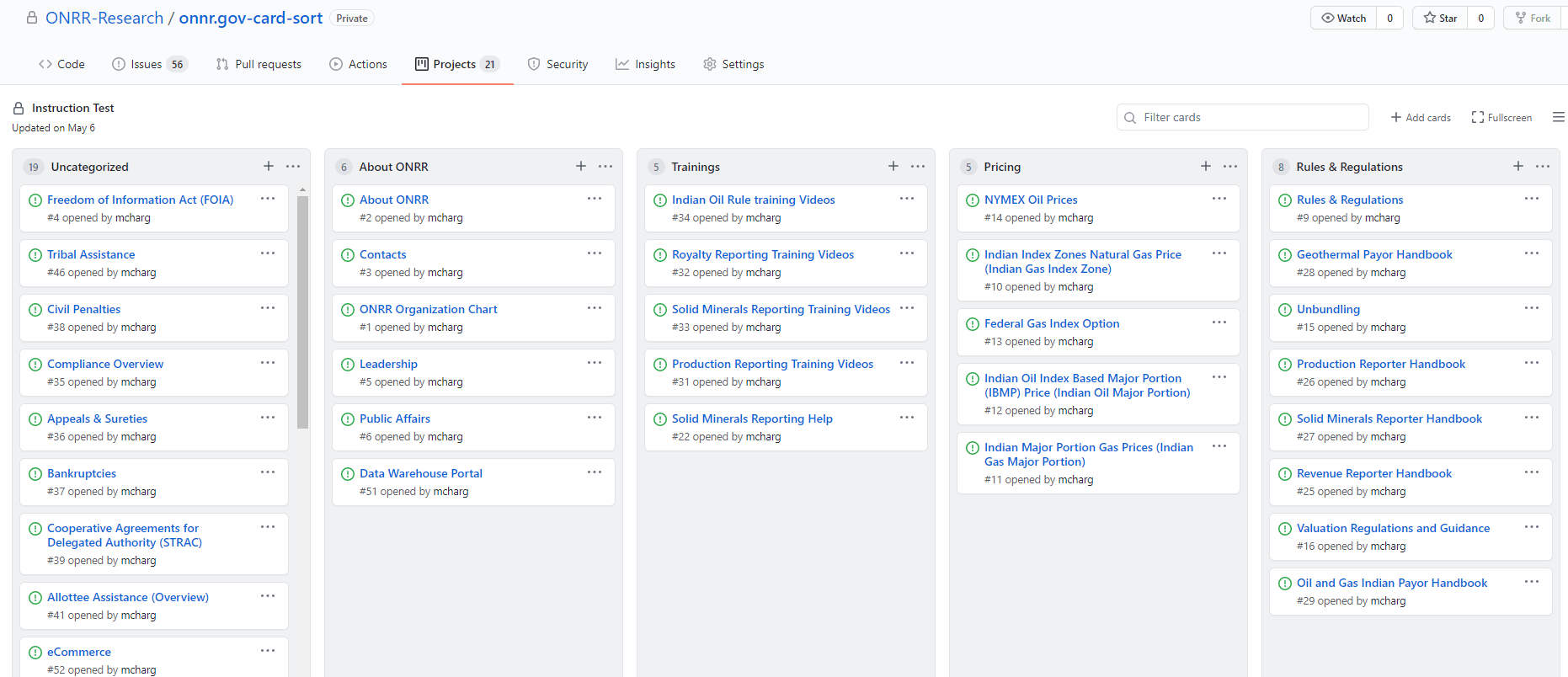Watch this repository
The height and width of the screenshot is (677, 1568).
click(1344, 19)
